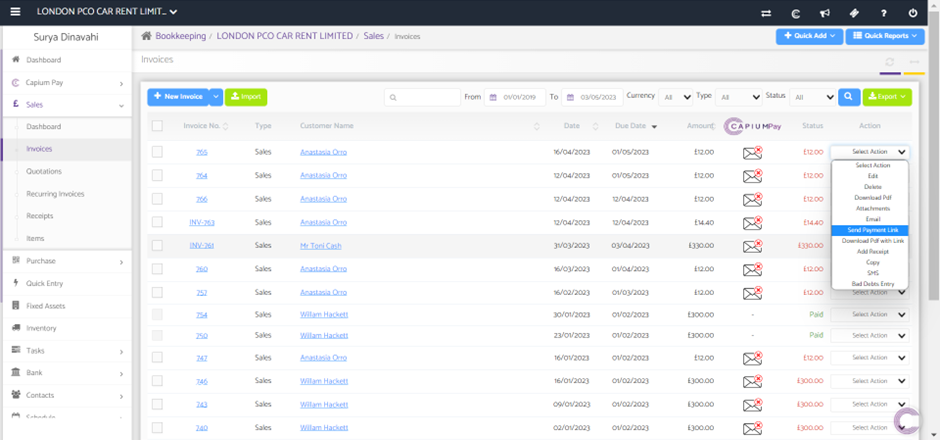Click the envelope icon for invoice 743
Screen dimensions: 940x440
point(752,405)
